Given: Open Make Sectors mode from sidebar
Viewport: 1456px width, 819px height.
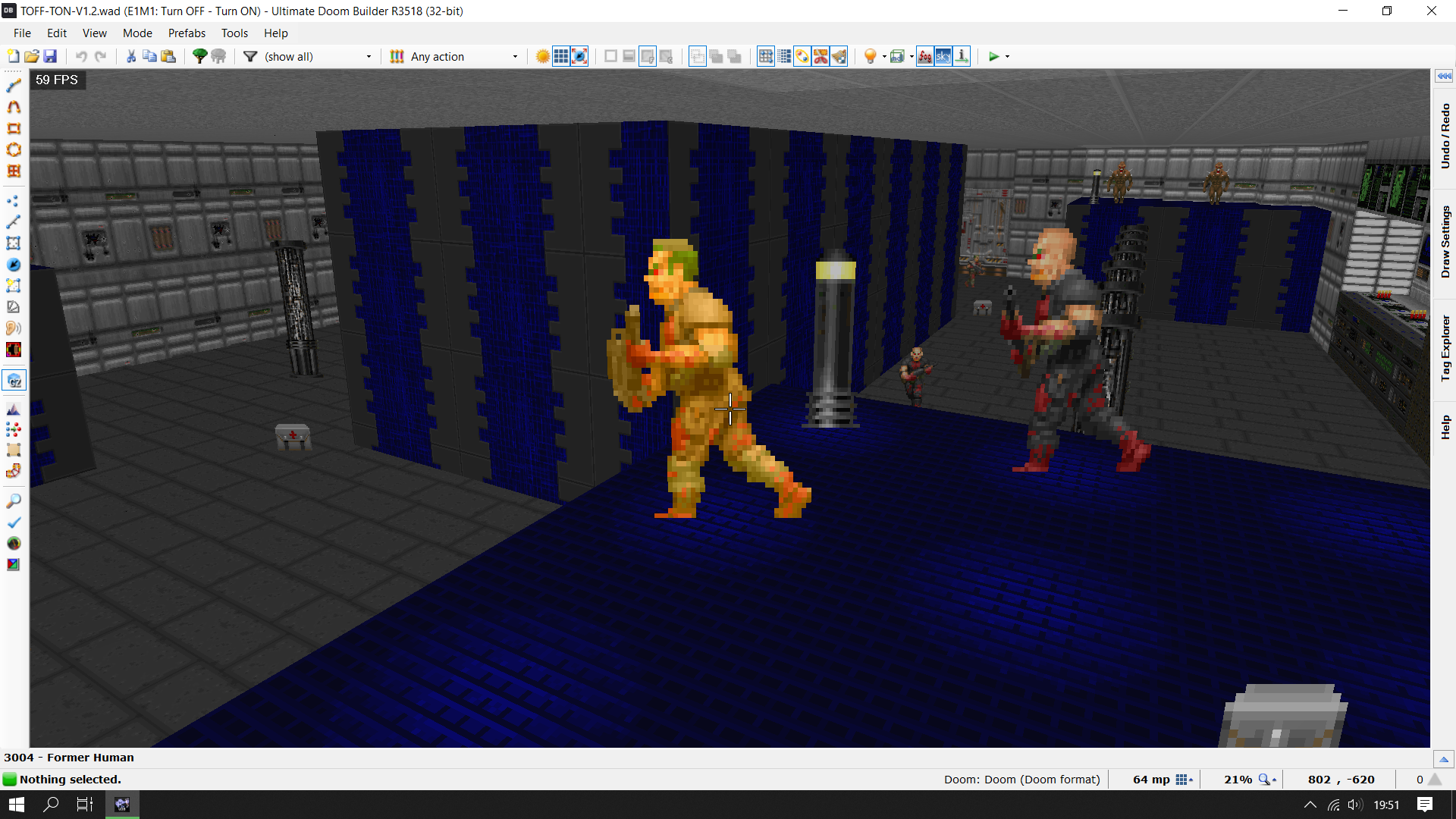Looking at the screenshot, I should pos(14,286).
